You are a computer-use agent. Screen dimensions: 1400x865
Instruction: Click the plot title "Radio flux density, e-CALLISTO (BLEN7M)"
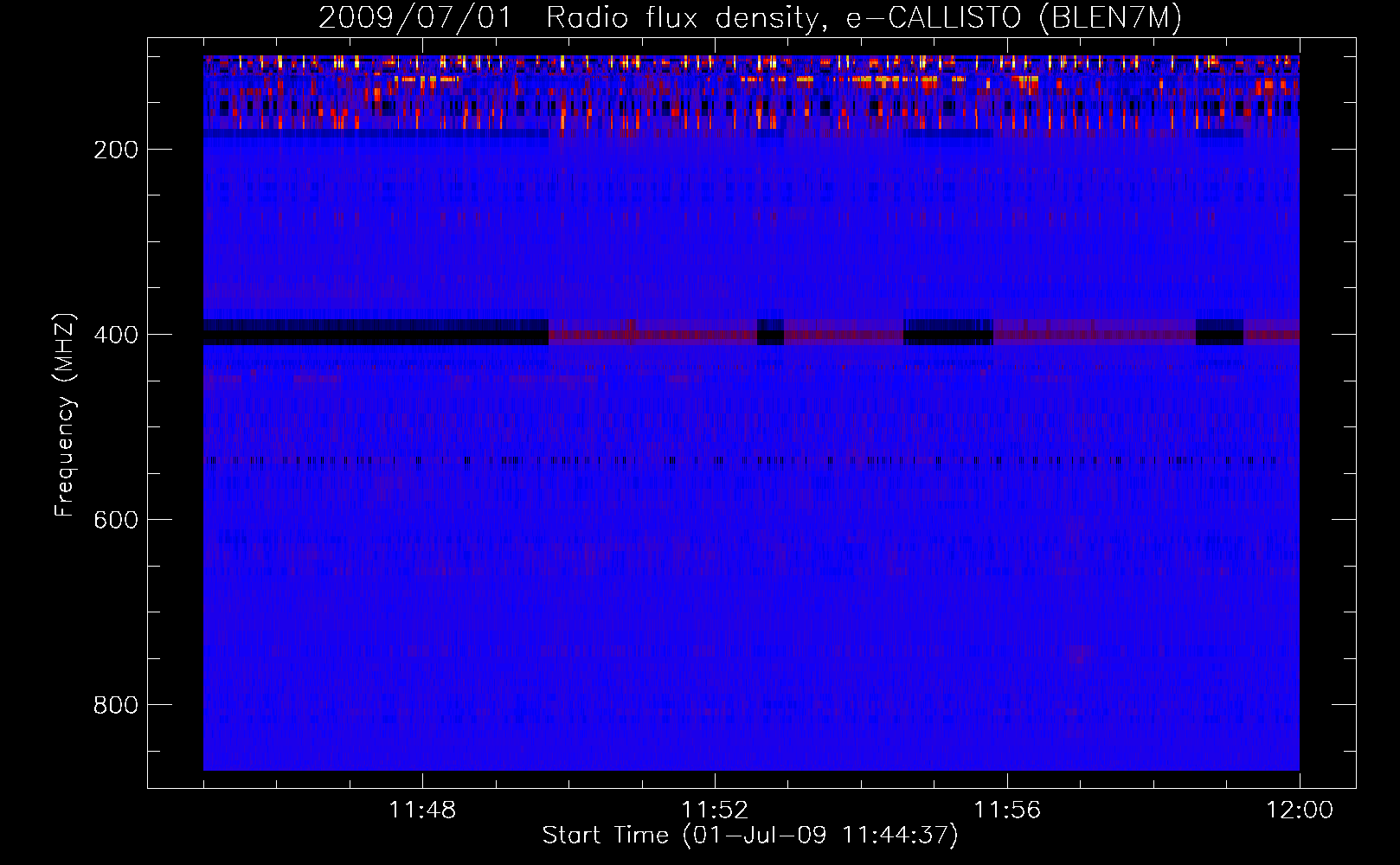[x=864, y=18]
